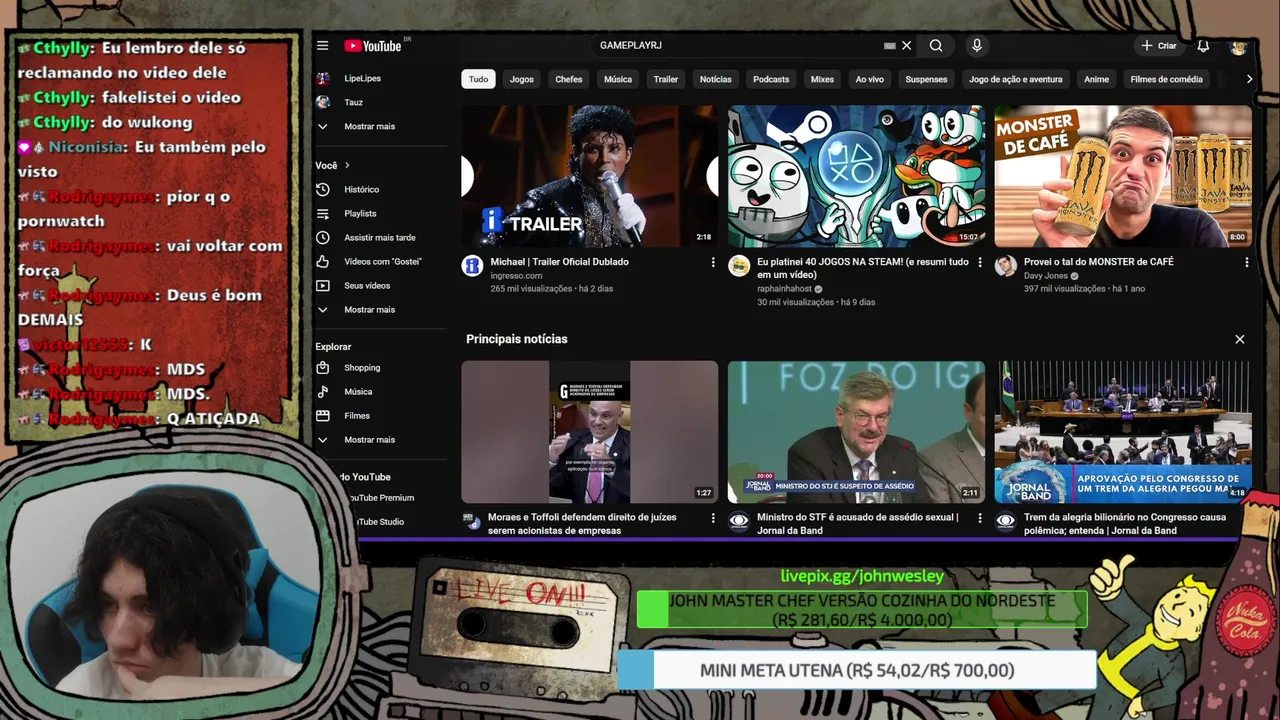Start voice search with the microphone
Screen dimensions: 1280x720
coord(977,46)
